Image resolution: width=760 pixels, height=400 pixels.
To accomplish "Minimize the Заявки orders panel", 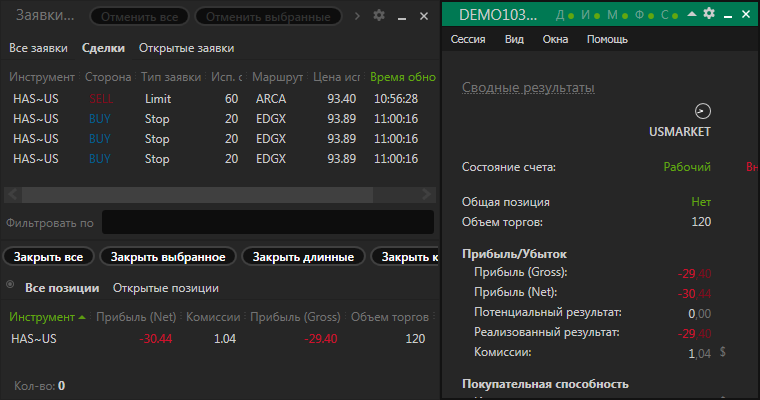I will pos(400,16).
